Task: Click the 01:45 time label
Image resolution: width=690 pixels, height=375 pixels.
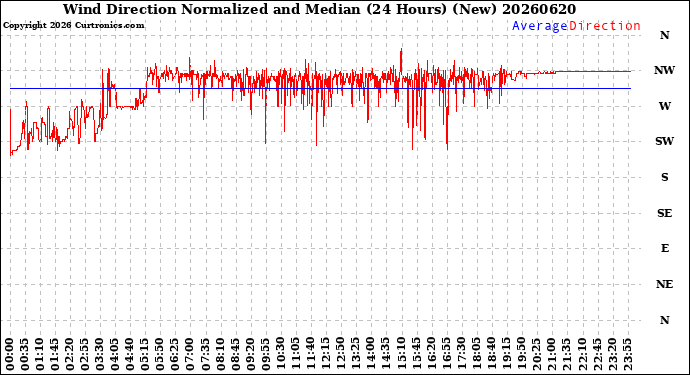Action: point(55,355)
